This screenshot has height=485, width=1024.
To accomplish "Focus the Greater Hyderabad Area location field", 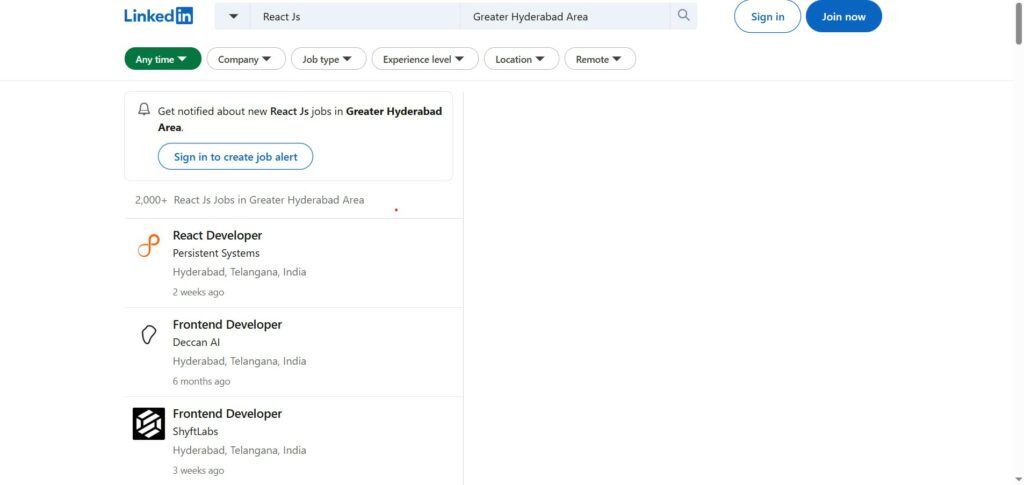I will (x=565, y=16).
